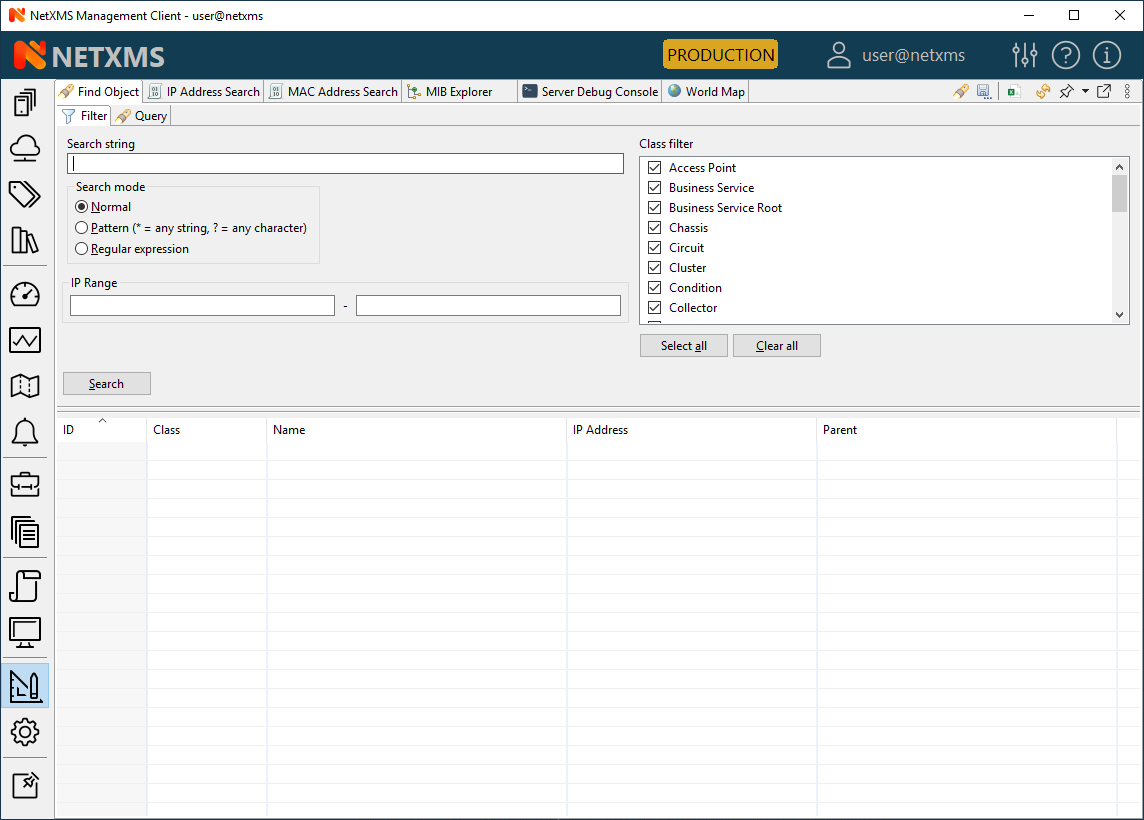Open the Dashboards gauge perspective
Image resolution: width=1144 pixels, height=820 pixels.
click(x=25, y=294)
